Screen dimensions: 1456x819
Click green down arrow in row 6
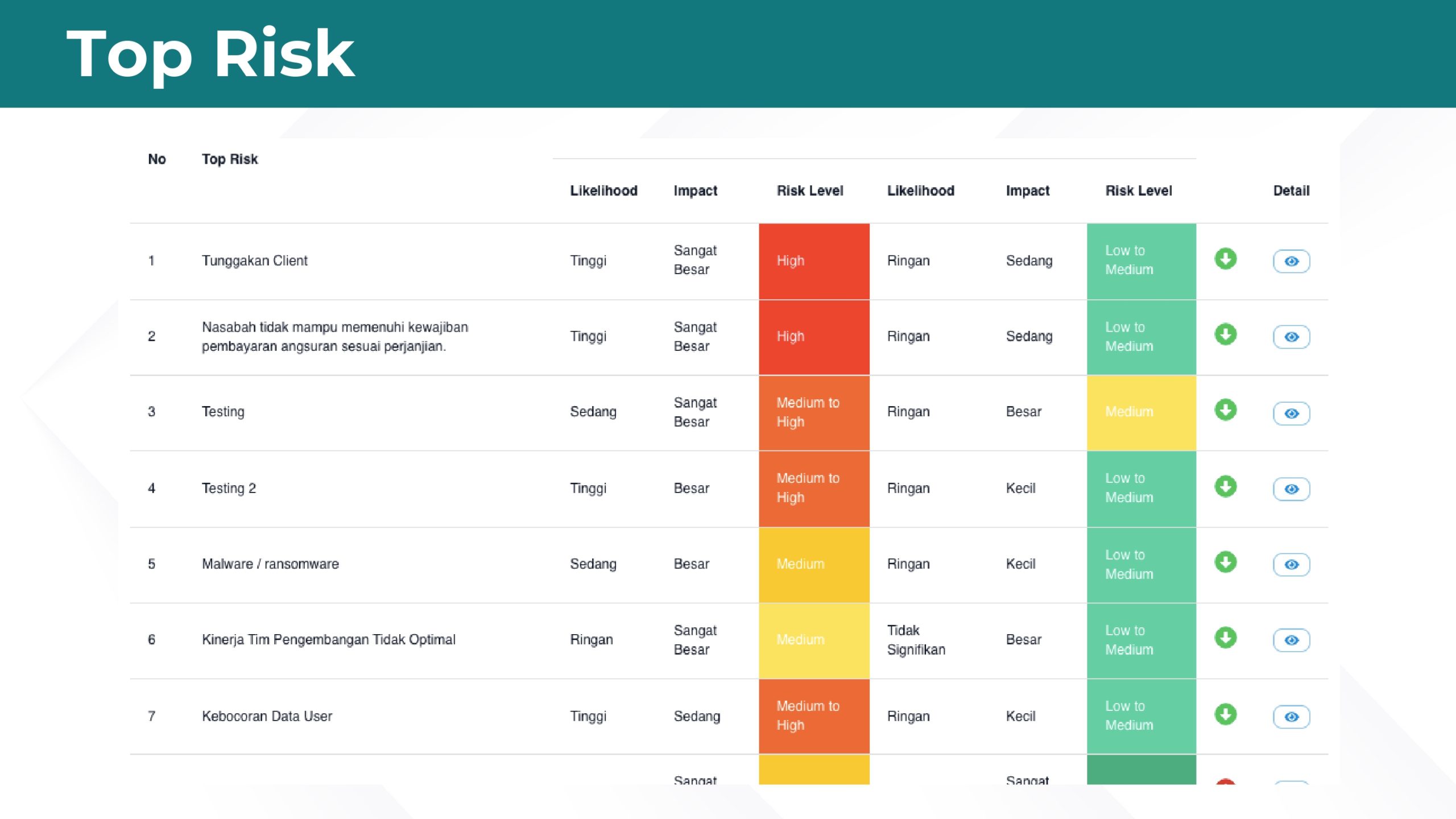[x=1226, y=638]
